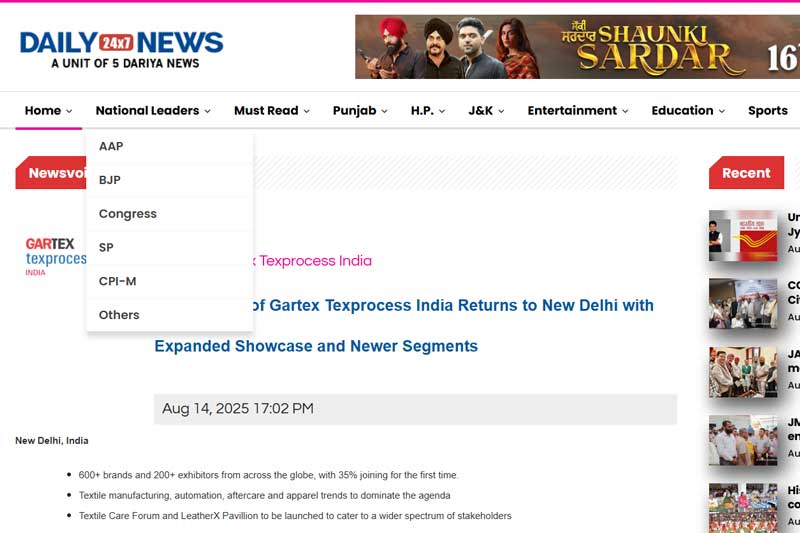Select SP from the dropdown
The height and width of the screenshot is (533, 800).
[x=170, y=247]
